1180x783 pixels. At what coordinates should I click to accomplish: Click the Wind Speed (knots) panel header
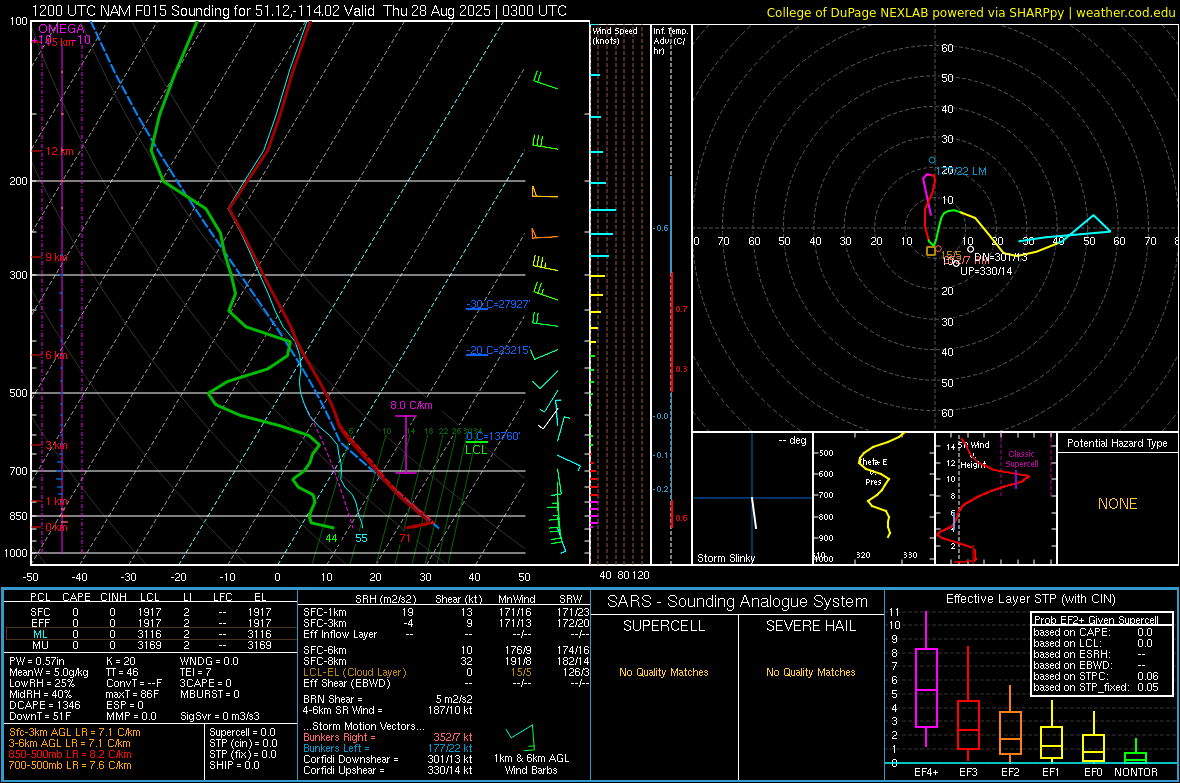coord(614,35)
